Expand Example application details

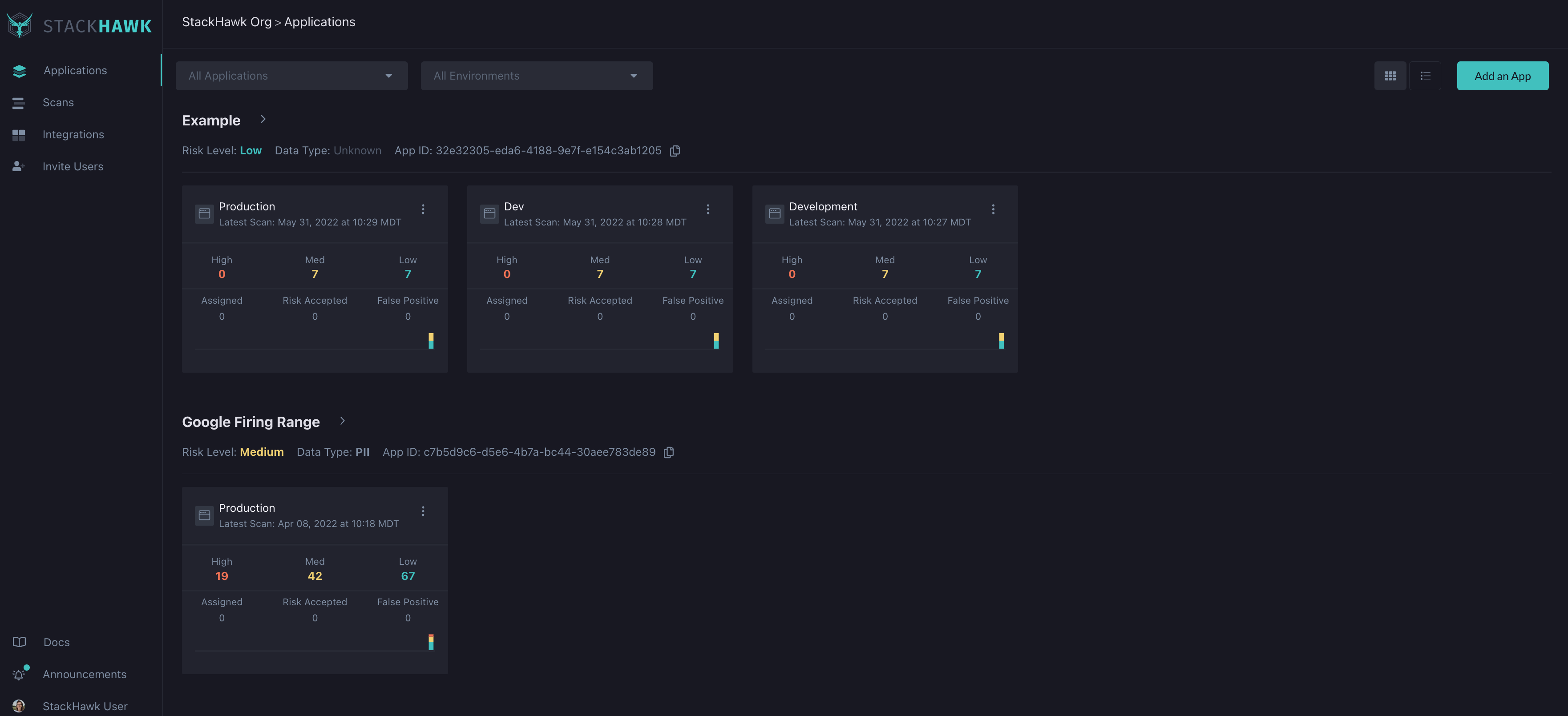click(x=263, y=120)
